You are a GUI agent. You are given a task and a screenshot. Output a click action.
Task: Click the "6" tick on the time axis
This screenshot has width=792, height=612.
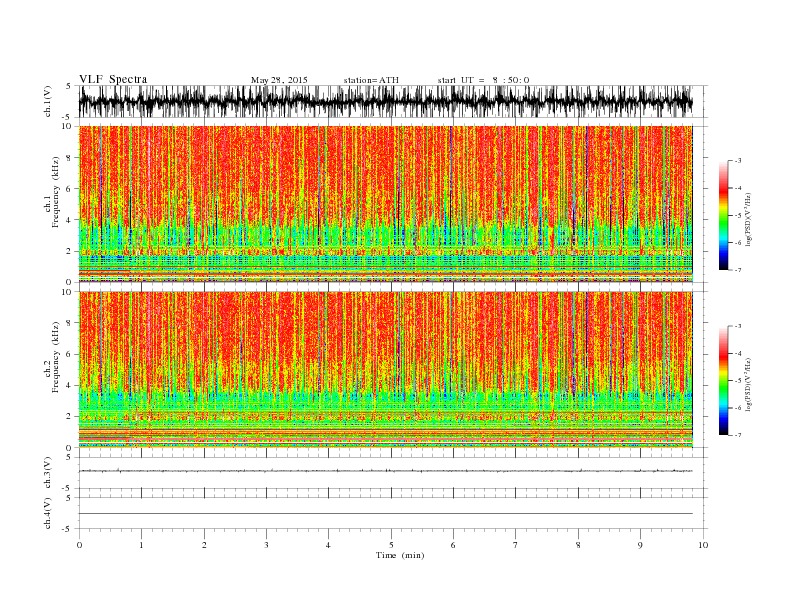click(453, 545)
